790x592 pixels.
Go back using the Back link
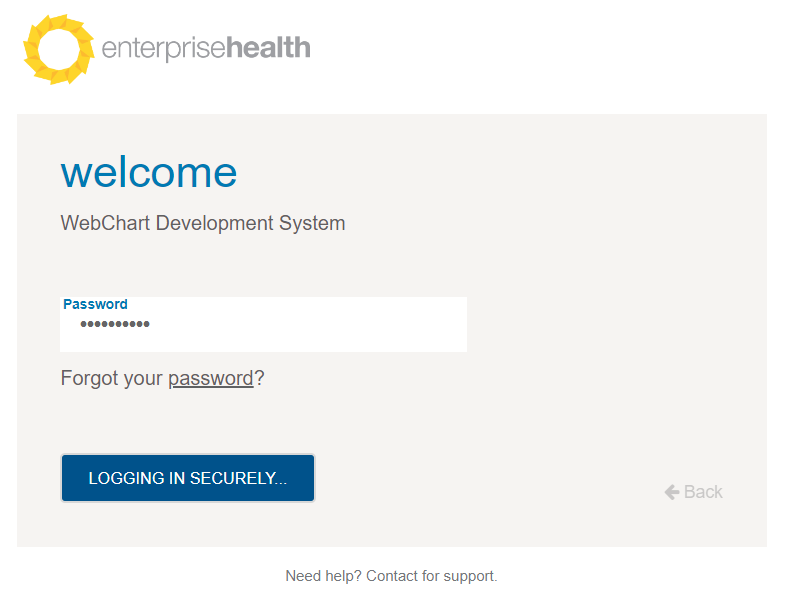693,492
